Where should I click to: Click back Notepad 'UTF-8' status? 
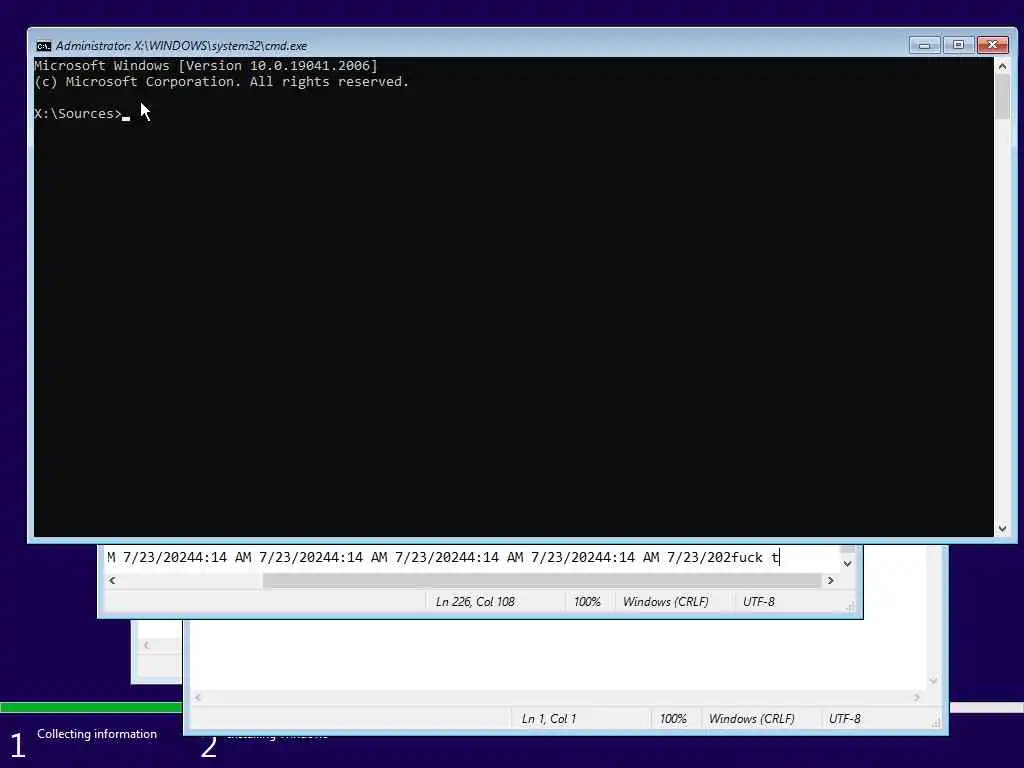pos(844,718)
